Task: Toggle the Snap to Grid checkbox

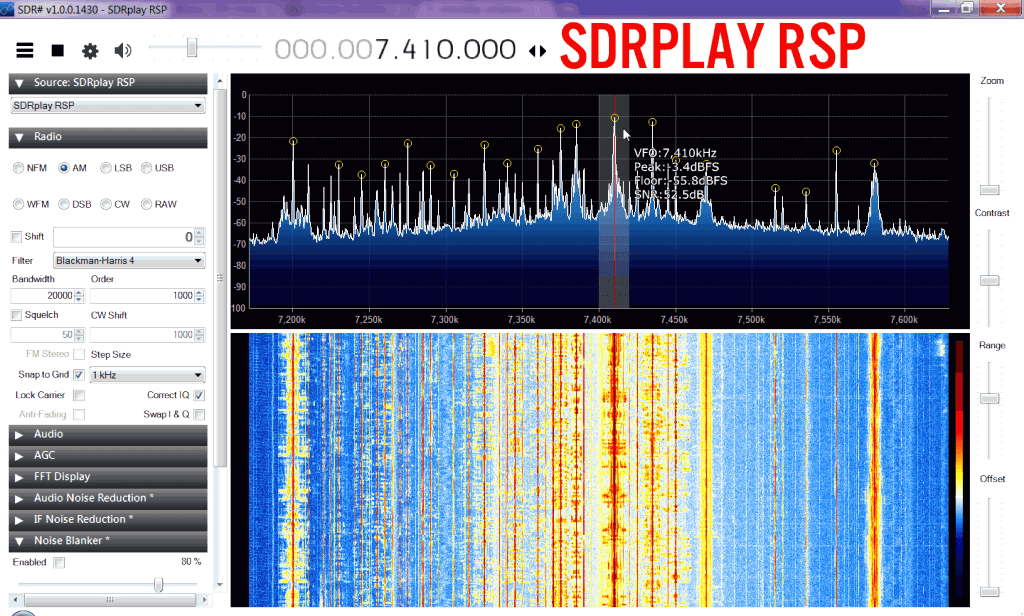Action: tap(79, 375)
